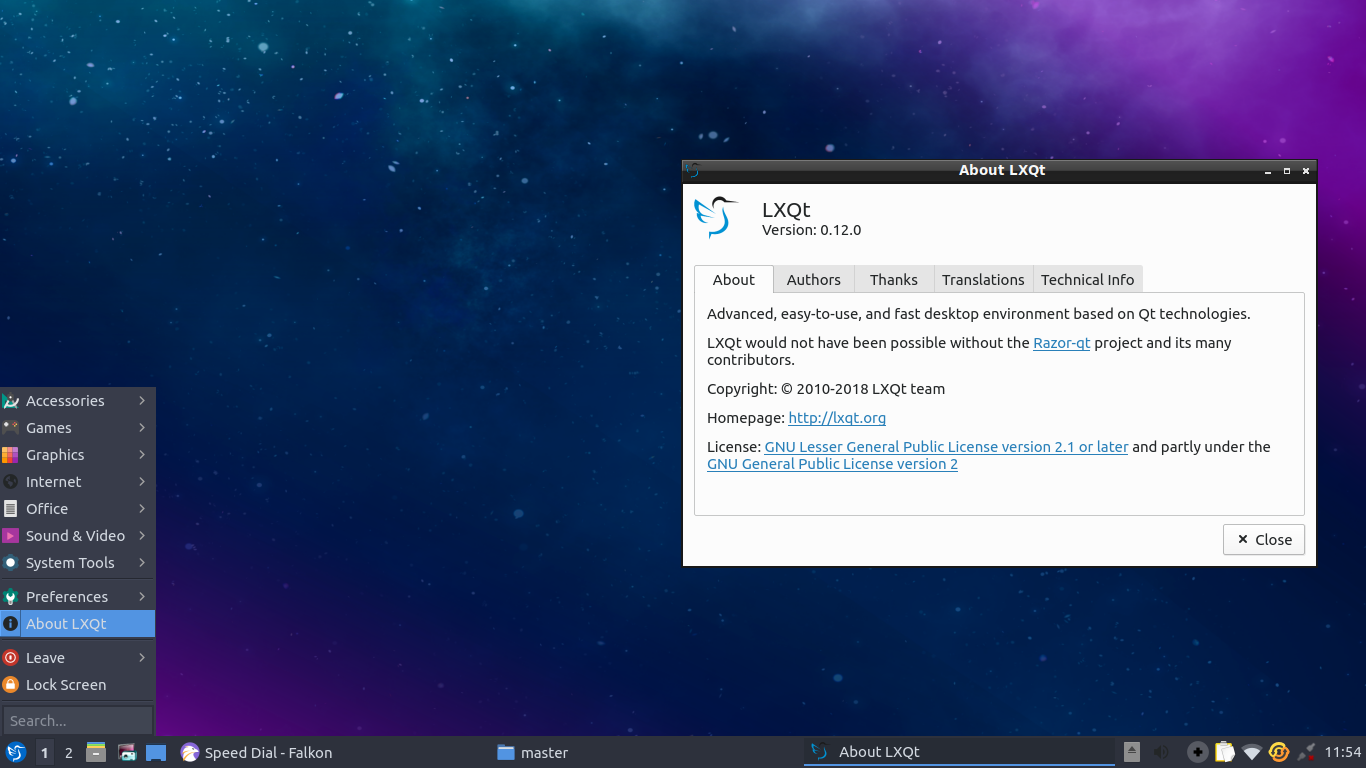Click the volume speaker icon in tray
1366x768 pixels.
point(1161,752)
